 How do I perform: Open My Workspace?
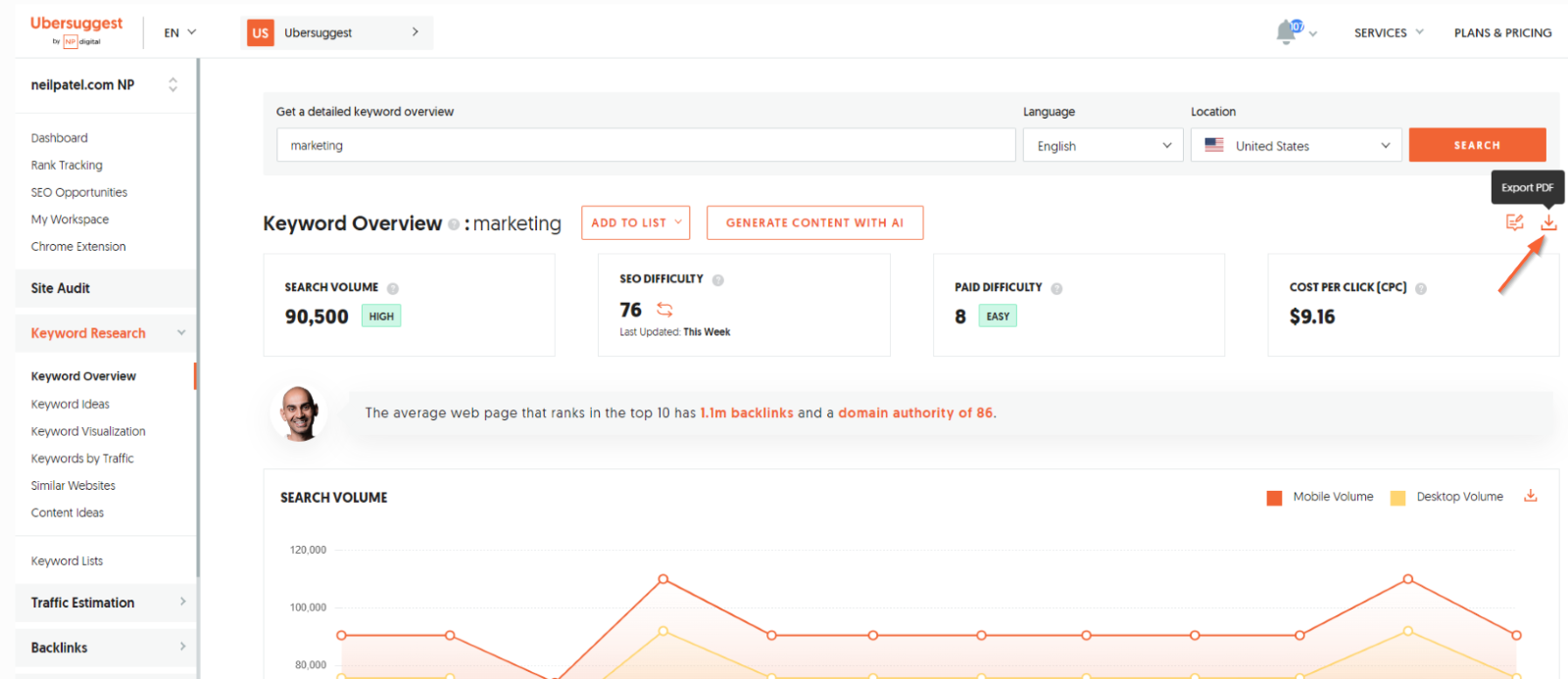click(x=70, y=219)
